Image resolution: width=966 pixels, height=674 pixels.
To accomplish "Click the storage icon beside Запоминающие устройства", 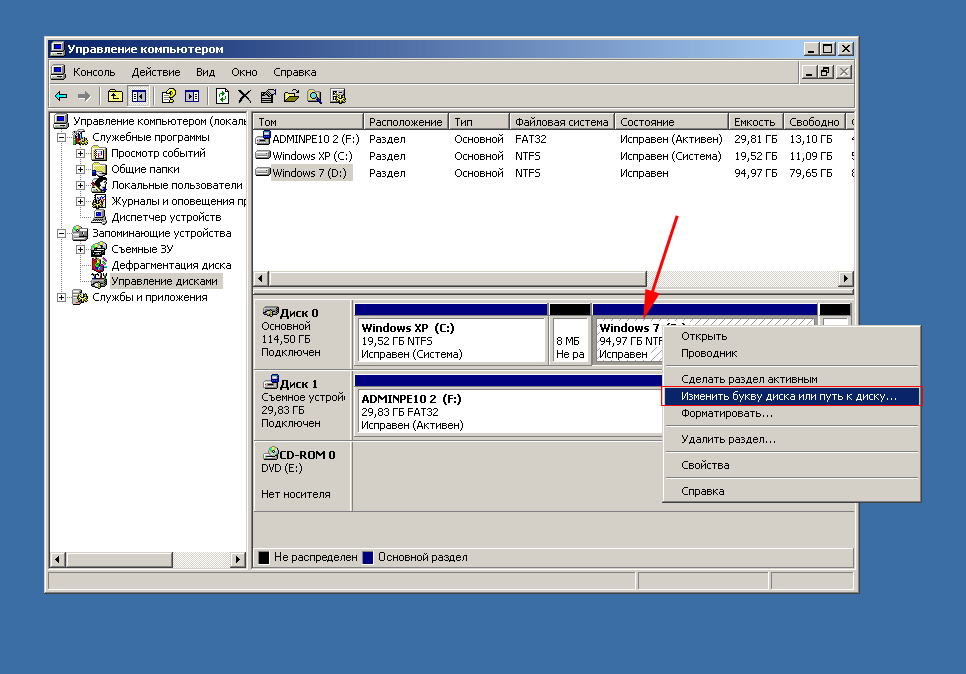I will 80,233.
